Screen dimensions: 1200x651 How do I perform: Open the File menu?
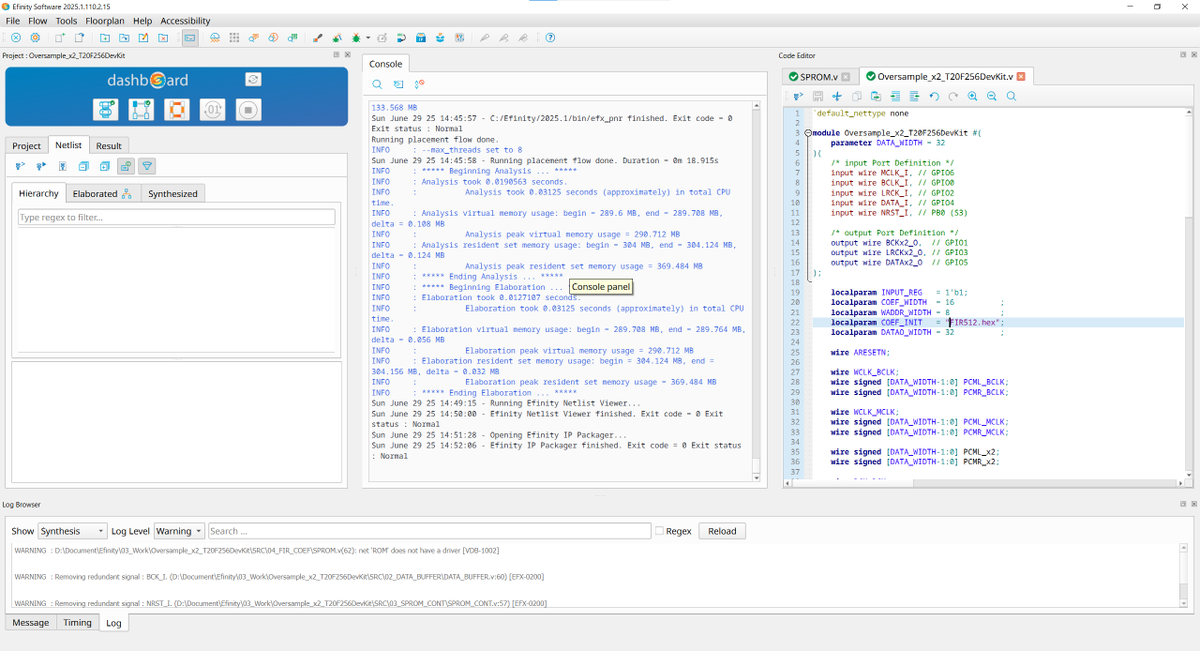13,20
